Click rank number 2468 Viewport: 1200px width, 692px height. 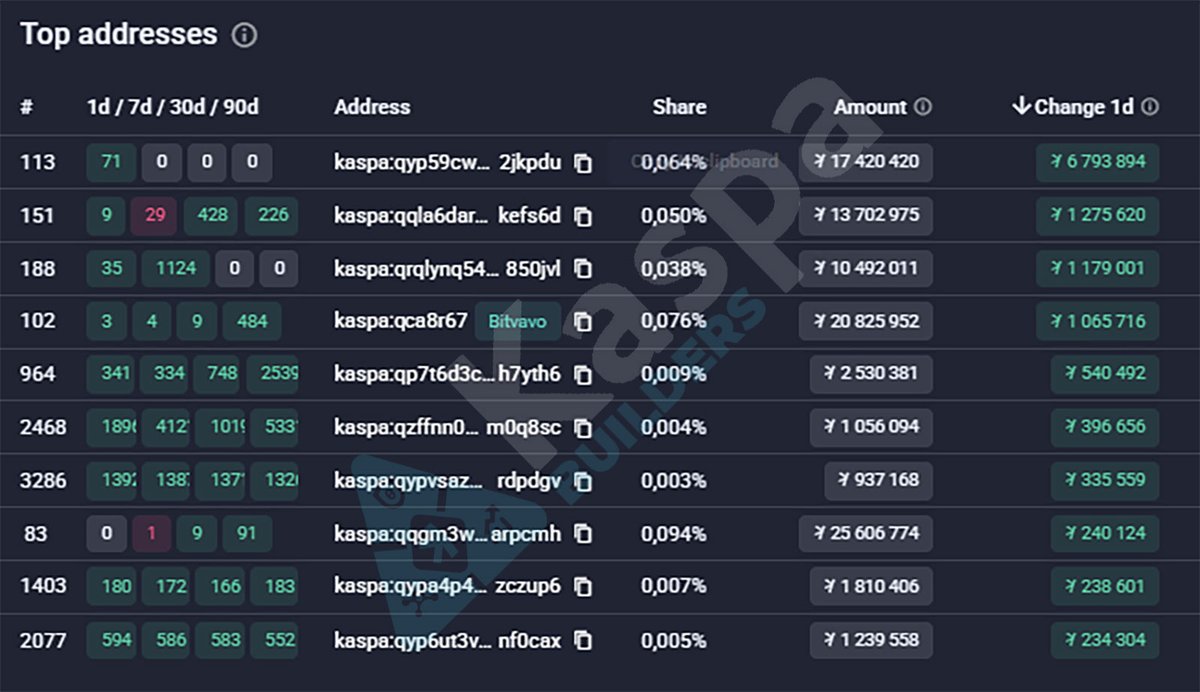[x=43, y=427]
